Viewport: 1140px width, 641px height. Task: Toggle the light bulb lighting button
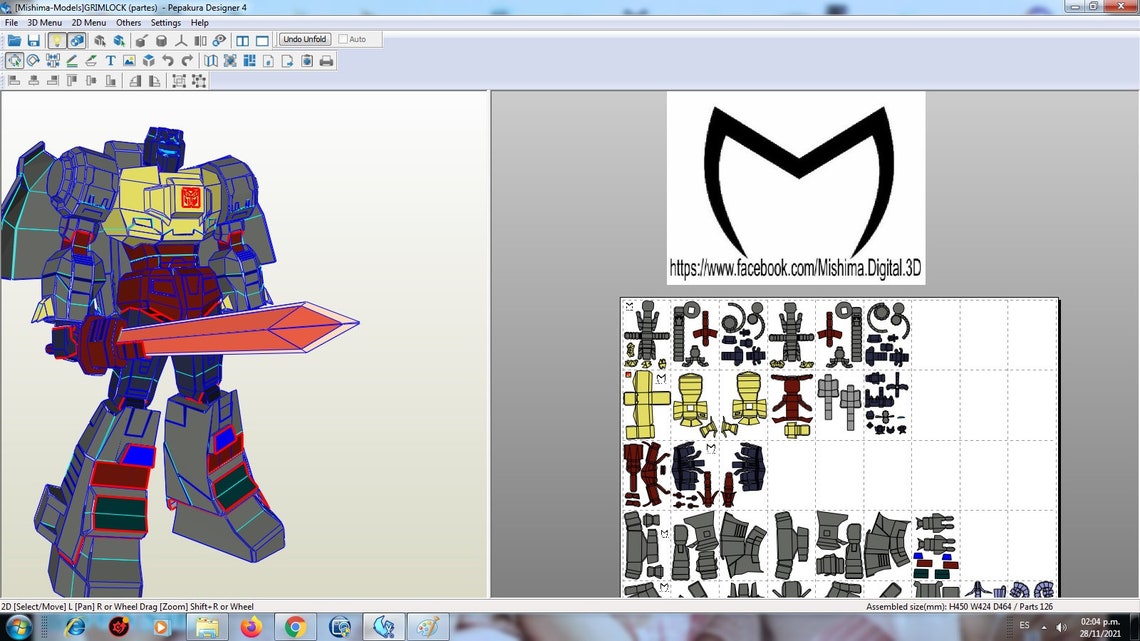[57, 40]
